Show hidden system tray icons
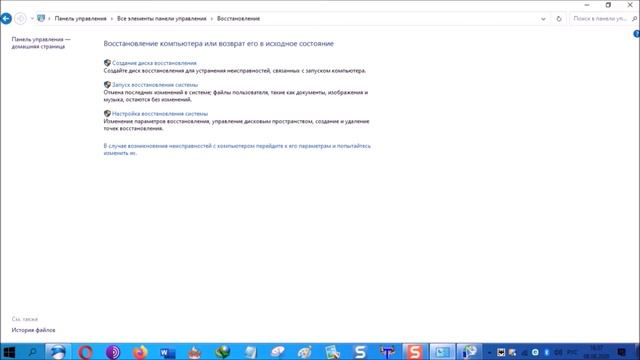Viewport: 640px width, 360px height. (489, 352)
